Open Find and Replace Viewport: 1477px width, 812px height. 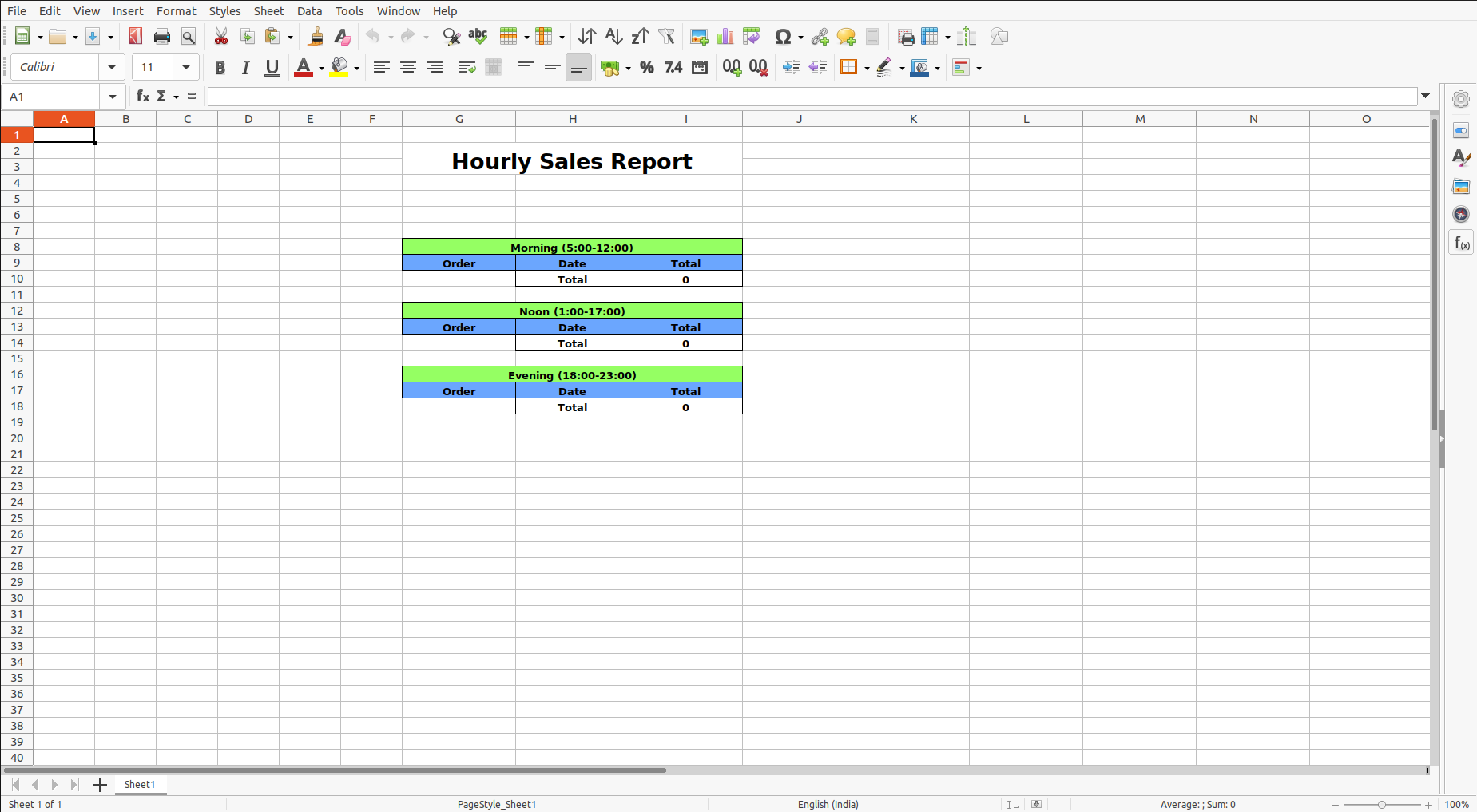[x=451, y=36]
